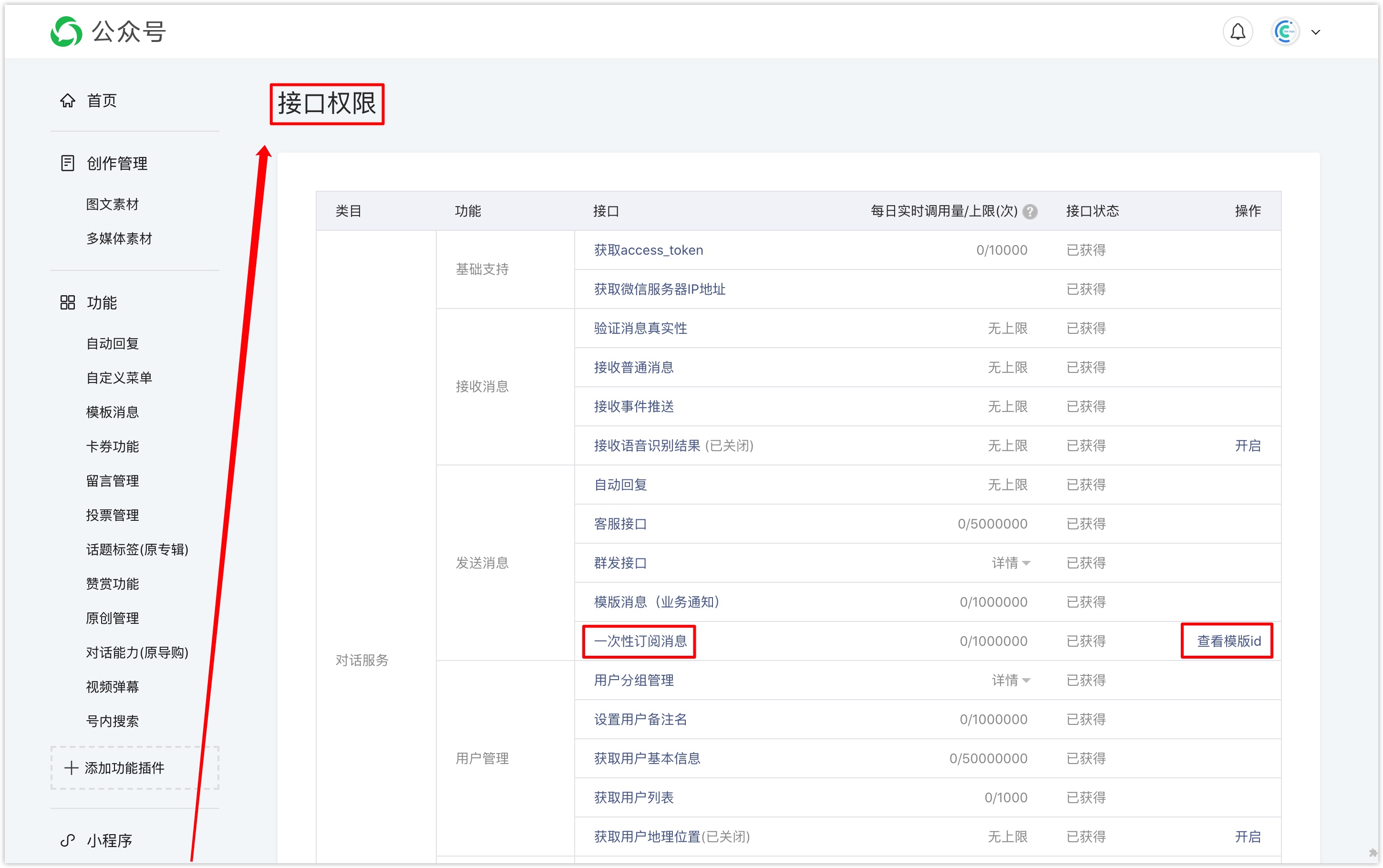Select 话题标签(原专辑) in sidebar
This screenshot has height=868, width=1383.
click(x=137, y=549)
